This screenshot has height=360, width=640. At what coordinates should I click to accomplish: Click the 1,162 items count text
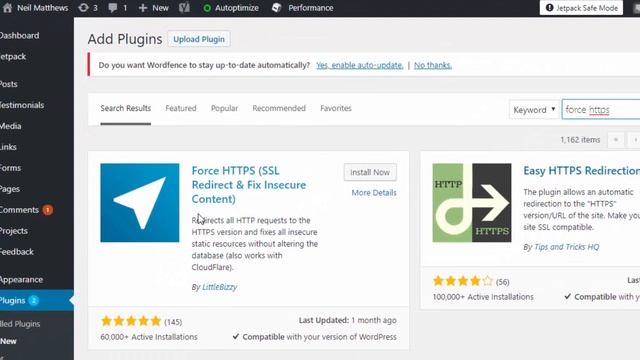(580, 140)
